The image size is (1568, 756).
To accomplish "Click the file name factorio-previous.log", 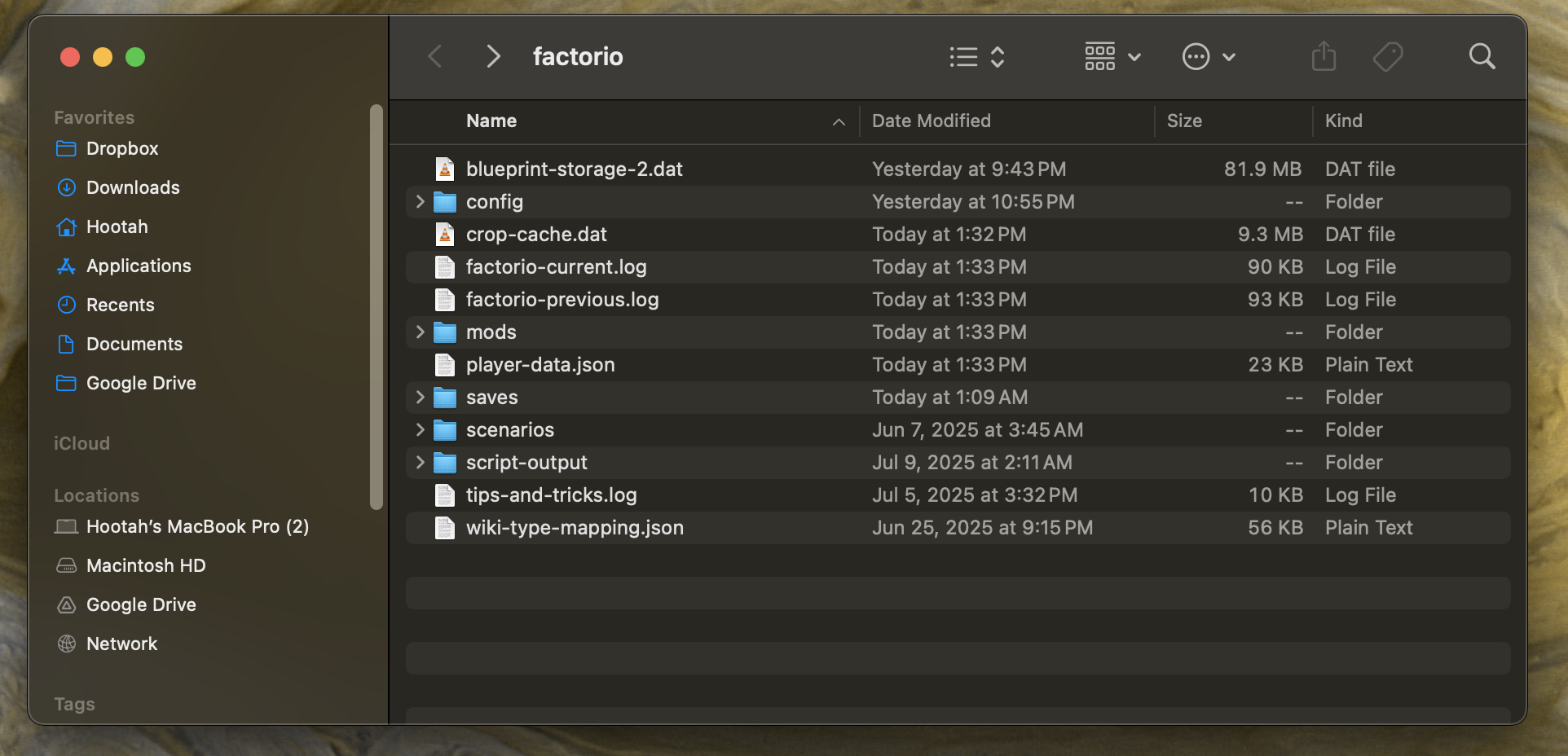I will pos(562,299).
